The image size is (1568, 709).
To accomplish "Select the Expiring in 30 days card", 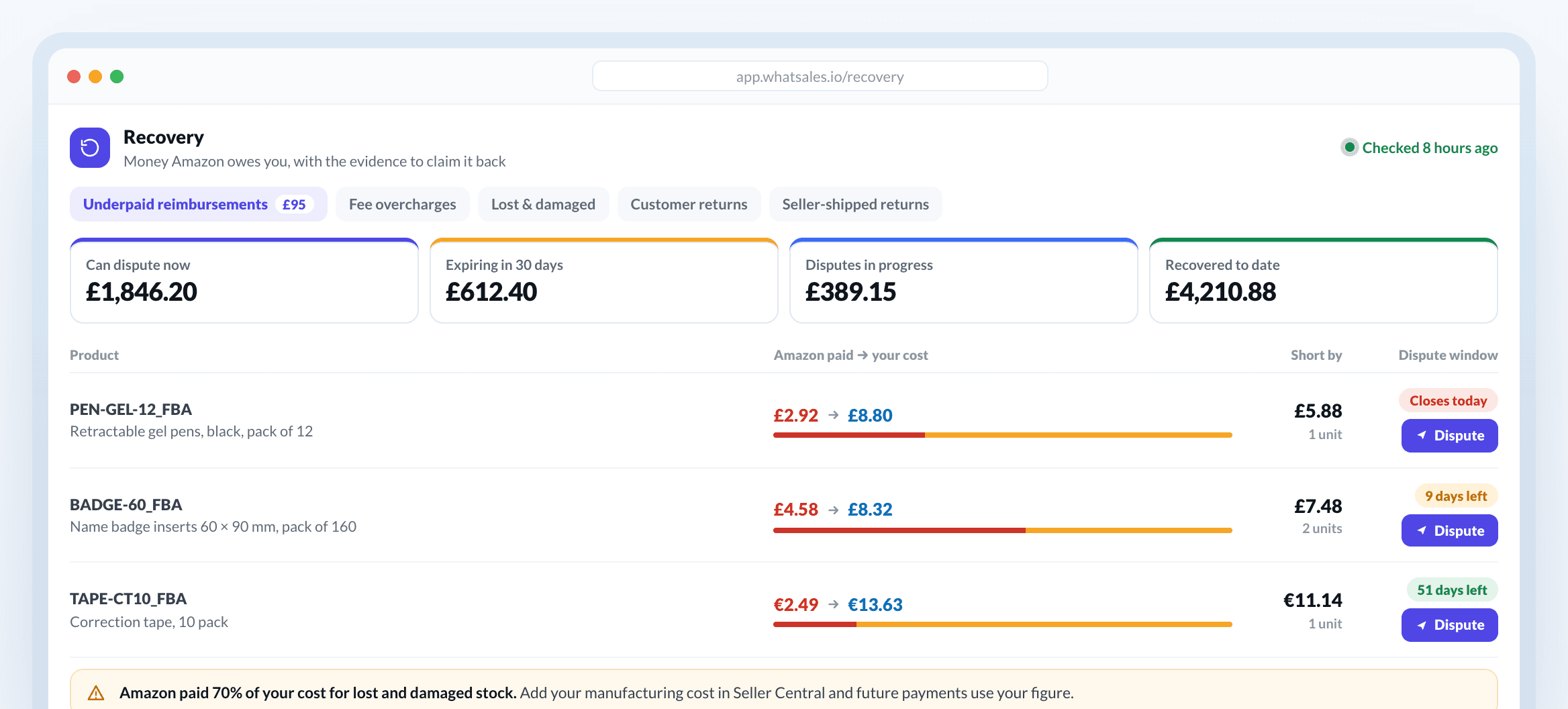I will [x=604, y=281].
